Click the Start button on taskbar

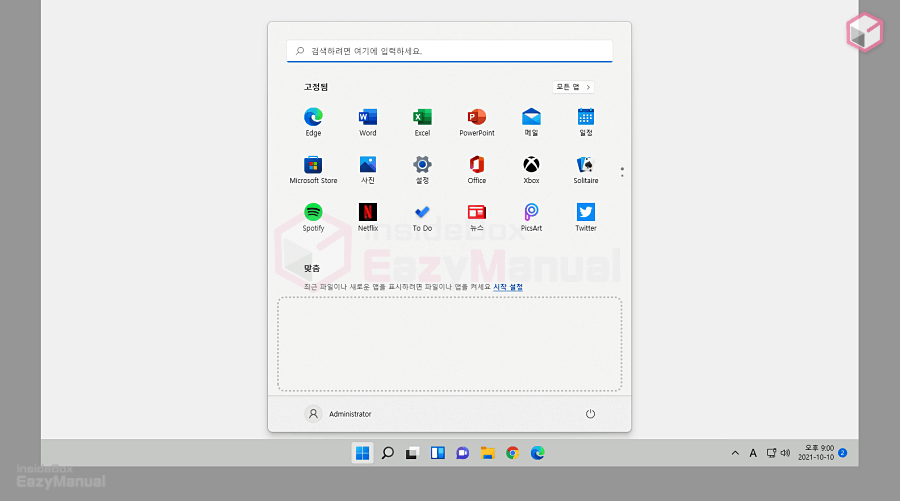point(362,453)
